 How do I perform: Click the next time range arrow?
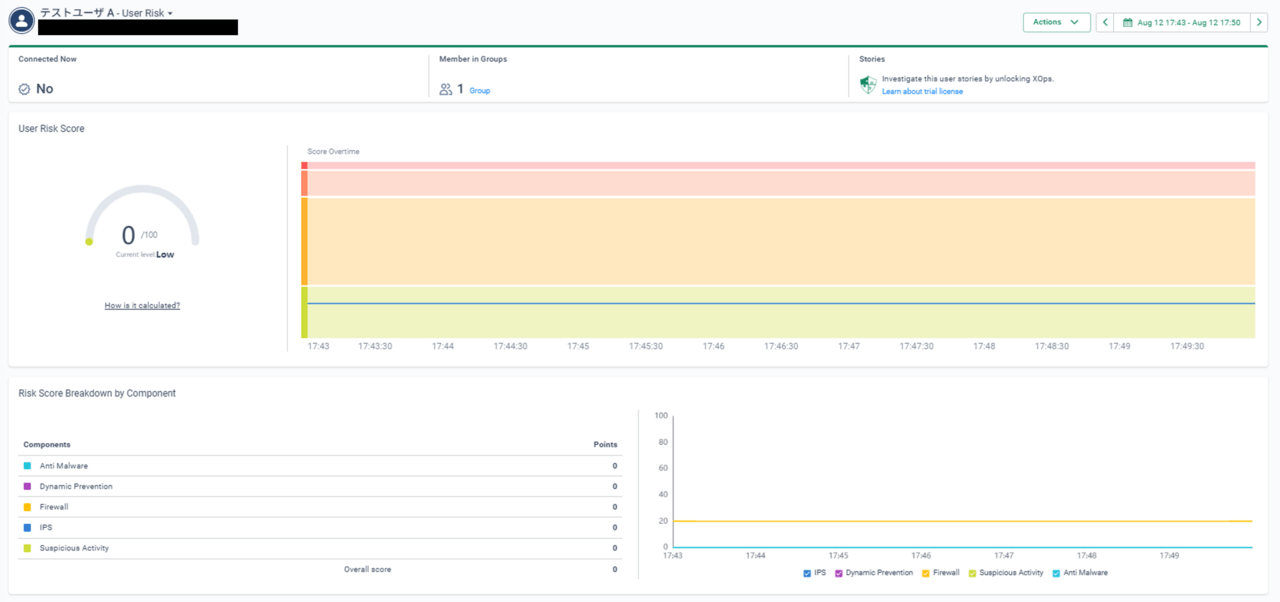(x=1259, y=22)
